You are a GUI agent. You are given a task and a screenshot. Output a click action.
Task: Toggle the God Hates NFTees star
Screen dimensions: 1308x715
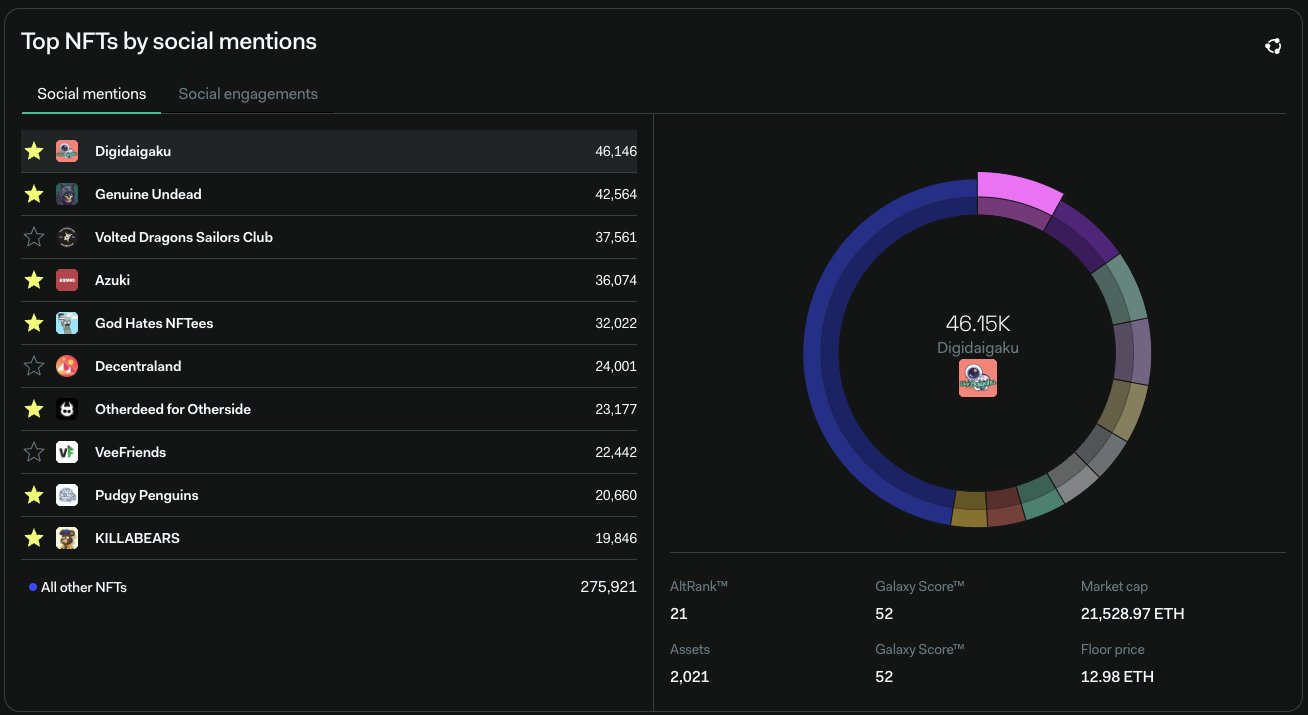[x=34, y=323]
